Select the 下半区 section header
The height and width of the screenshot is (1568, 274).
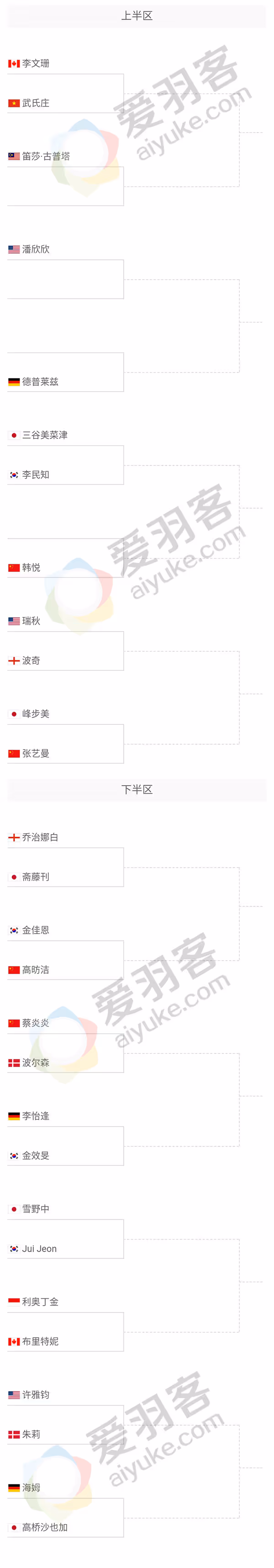pyautogui.click(x=137, y=790)
